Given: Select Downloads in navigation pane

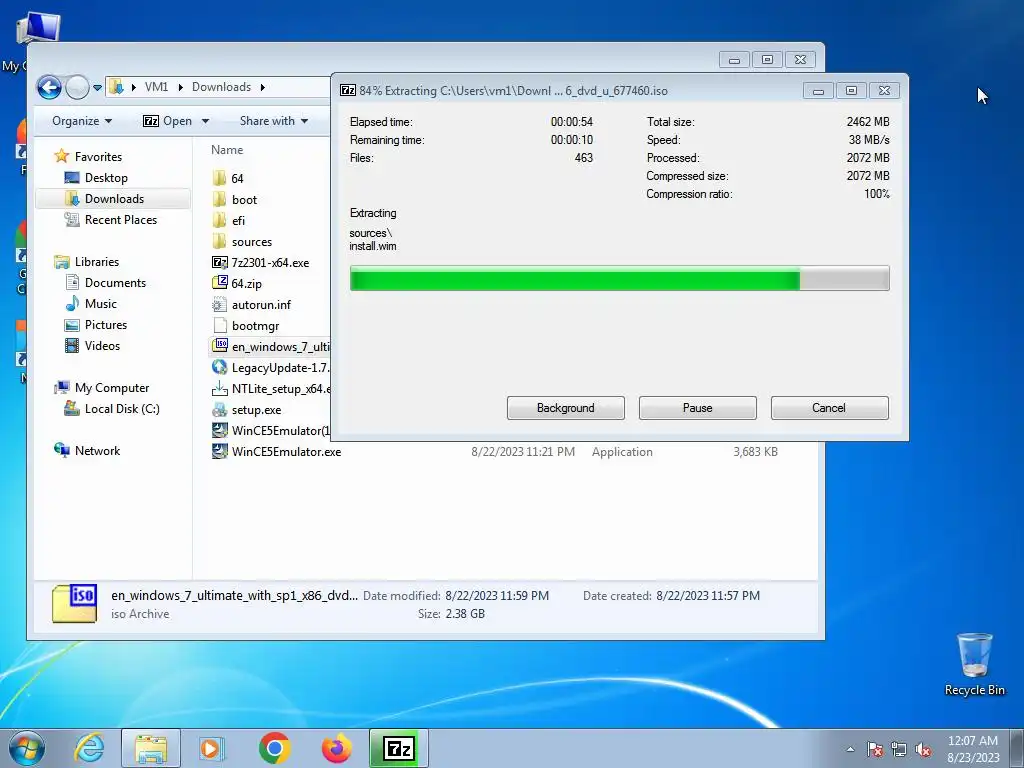Looking at the screenshot, I should coord(114,199).
